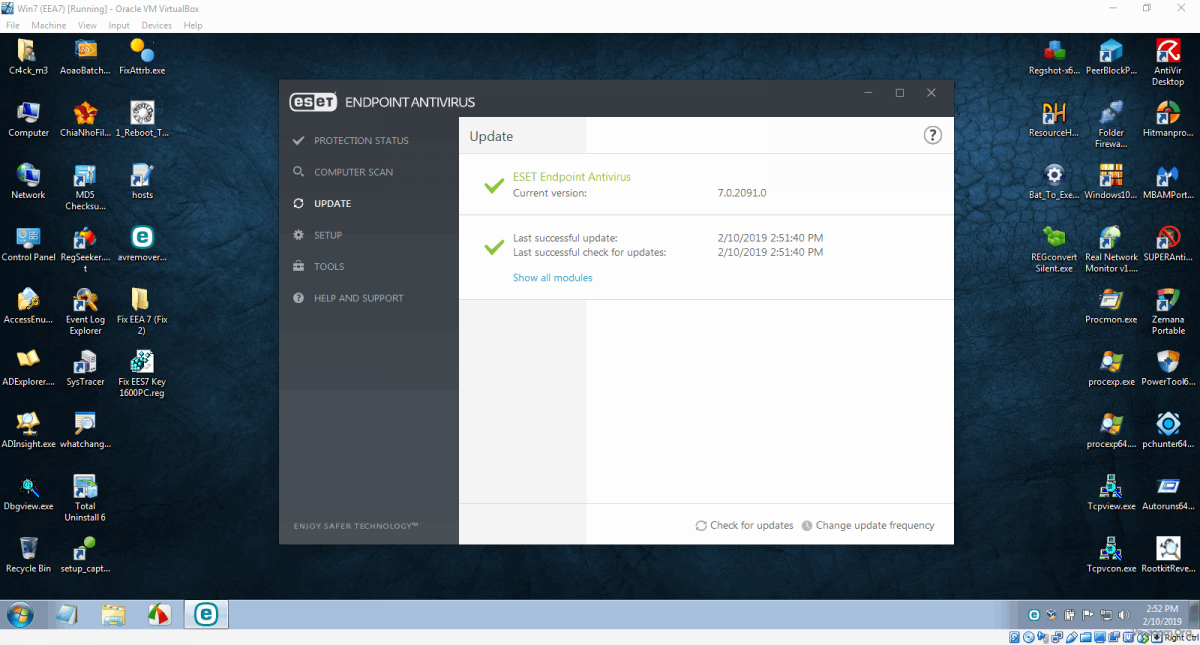This screenshot has height=645, width=1200.
Task: Open the Help and Support section
Action: (358, 298)
